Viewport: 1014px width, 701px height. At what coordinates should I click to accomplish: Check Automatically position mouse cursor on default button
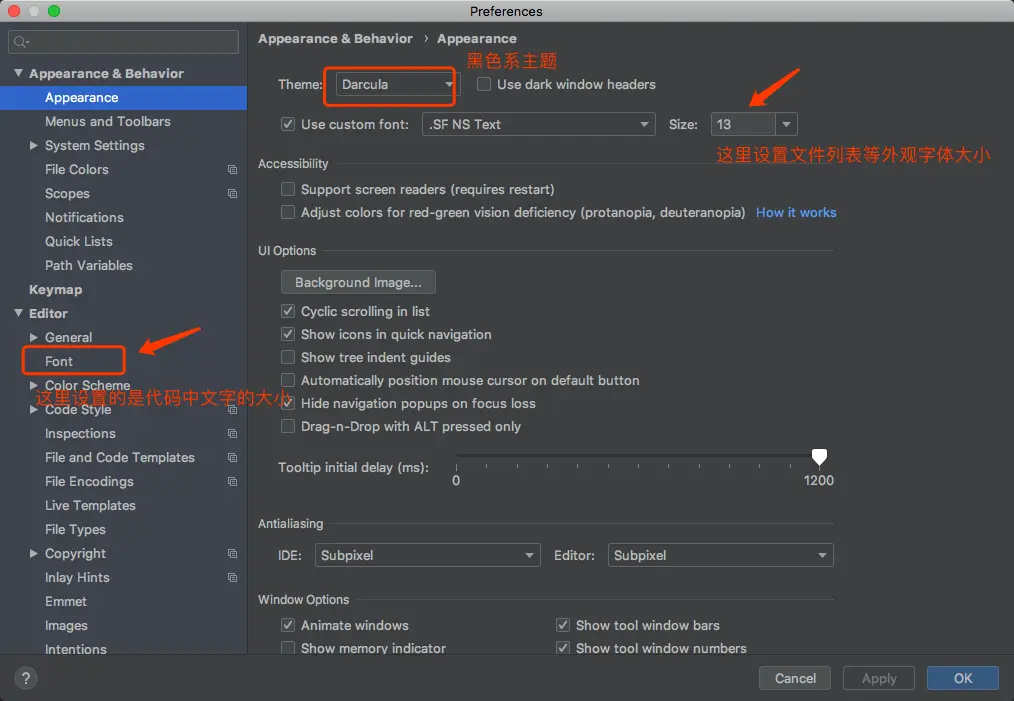click(288, 380)
